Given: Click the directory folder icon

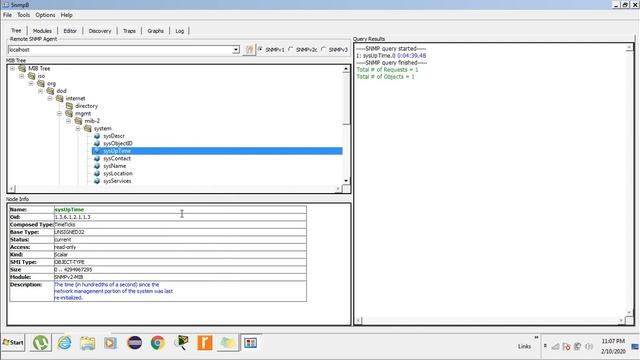Looking at the screenshot, I should pyautogui.click(x=69, y=106).
